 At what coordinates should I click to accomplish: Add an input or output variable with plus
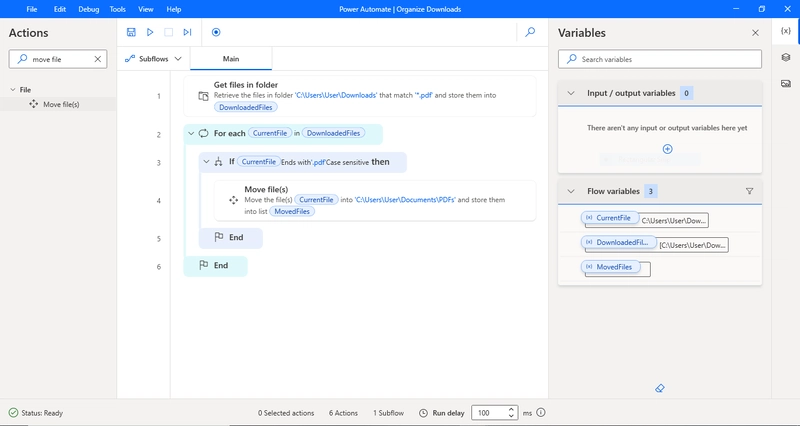coord(667,149)
